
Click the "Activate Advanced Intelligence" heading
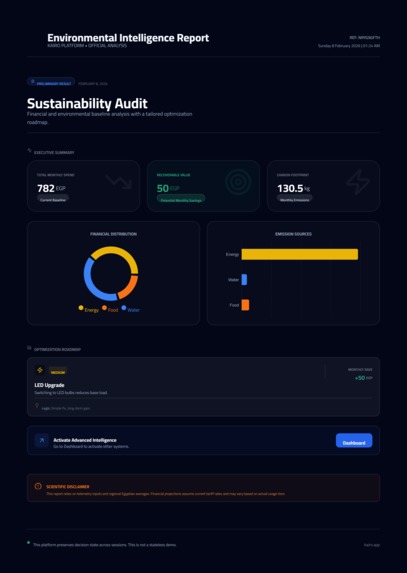click(85, 440)
